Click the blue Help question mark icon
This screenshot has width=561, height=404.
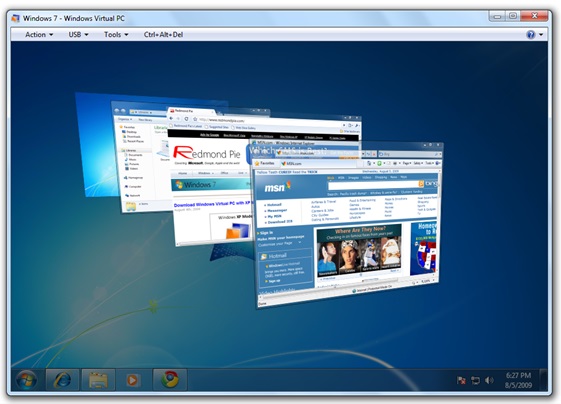tap(531, 35)
